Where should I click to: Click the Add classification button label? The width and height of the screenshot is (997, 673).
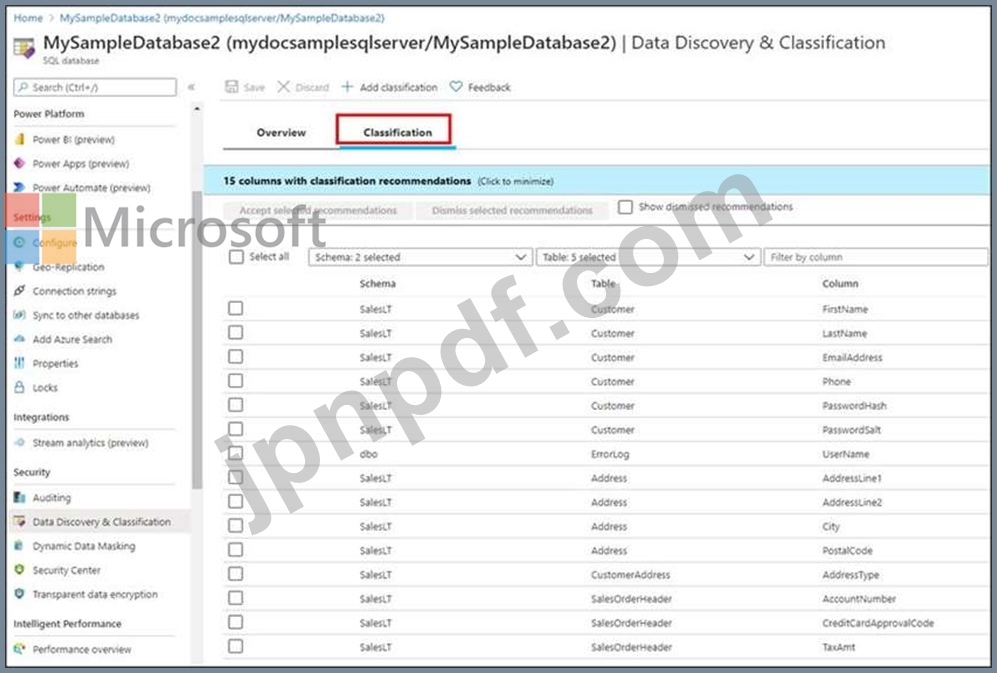(x=399, y=87)
